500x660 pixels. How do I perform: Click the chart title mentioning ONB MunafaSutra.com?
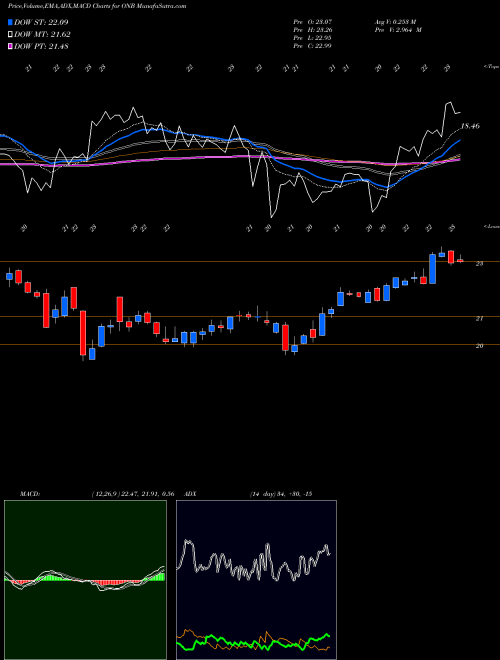[x=97, y=6]
